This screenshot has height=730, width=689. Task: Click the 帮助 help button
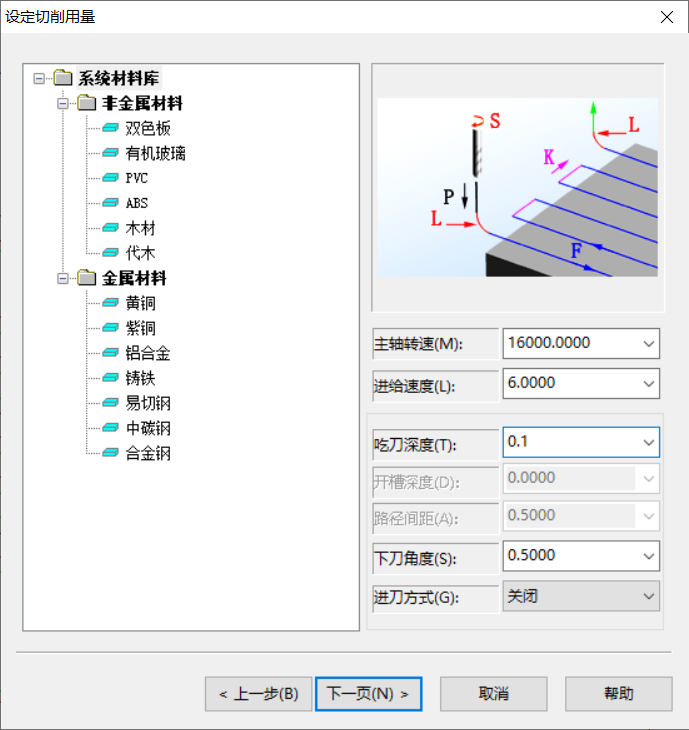pyautogui.click(x=619, y=694)
